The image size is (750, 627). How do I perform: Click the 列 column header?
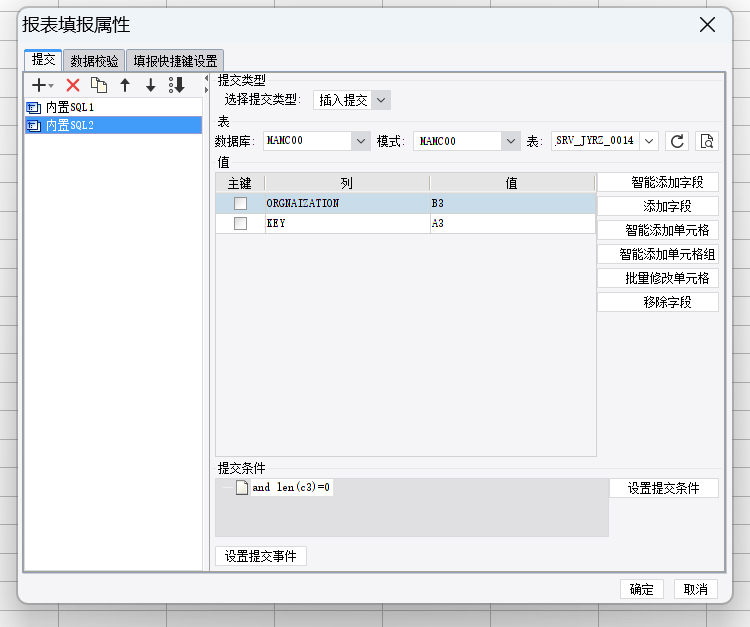pos(347,183)
